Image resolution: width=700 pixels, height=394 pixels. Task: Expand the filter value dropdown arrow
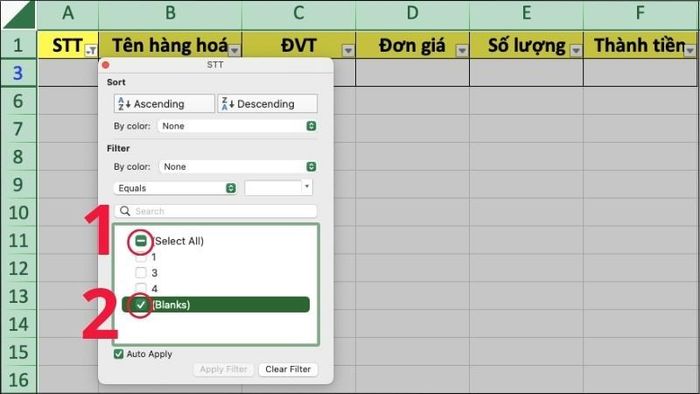307,187
